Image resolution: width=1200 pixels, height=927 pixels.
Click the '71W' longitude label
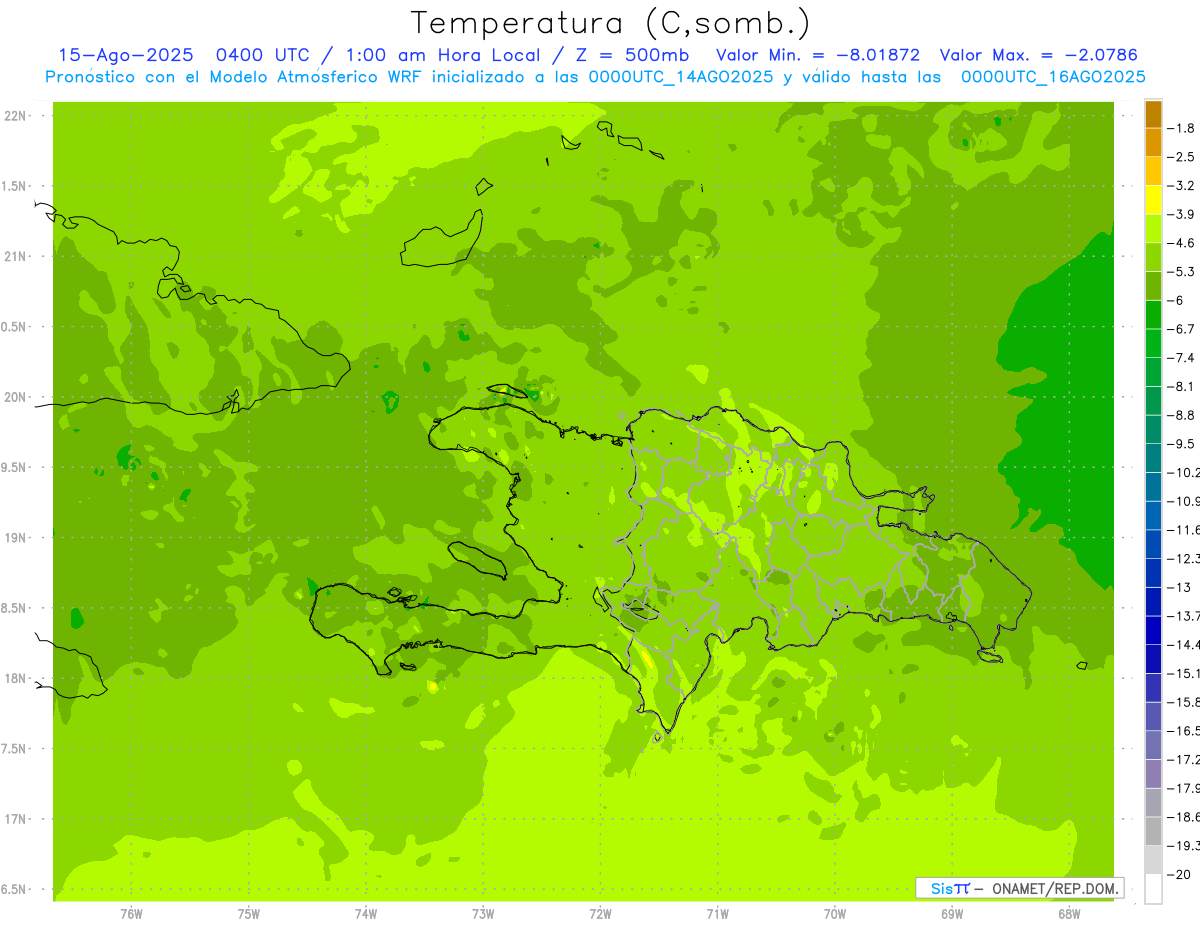click(717, 914)
